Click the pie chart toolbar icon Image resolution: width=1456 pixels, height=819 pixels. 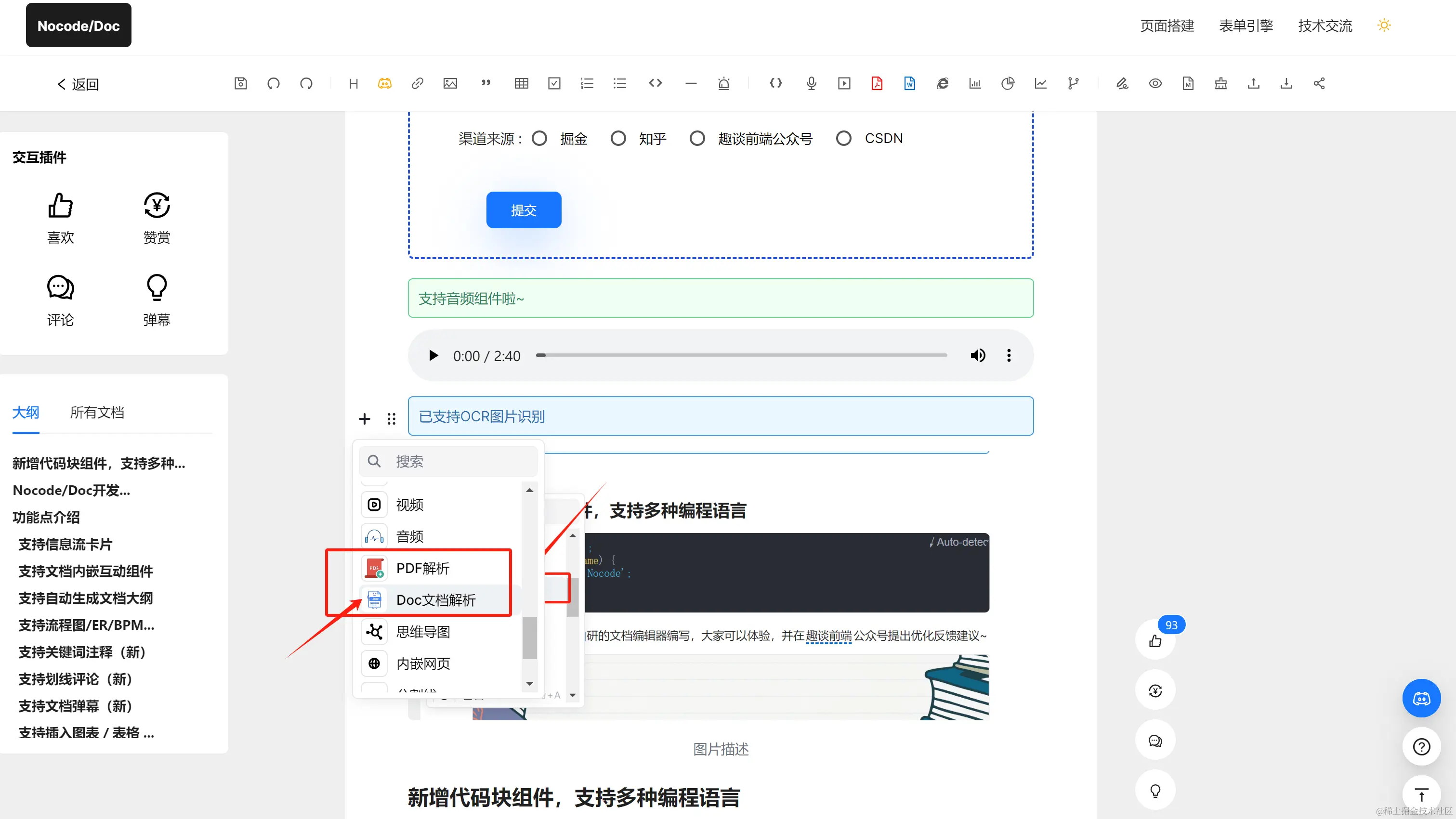pyautogui.click(x=1007, y=84)
